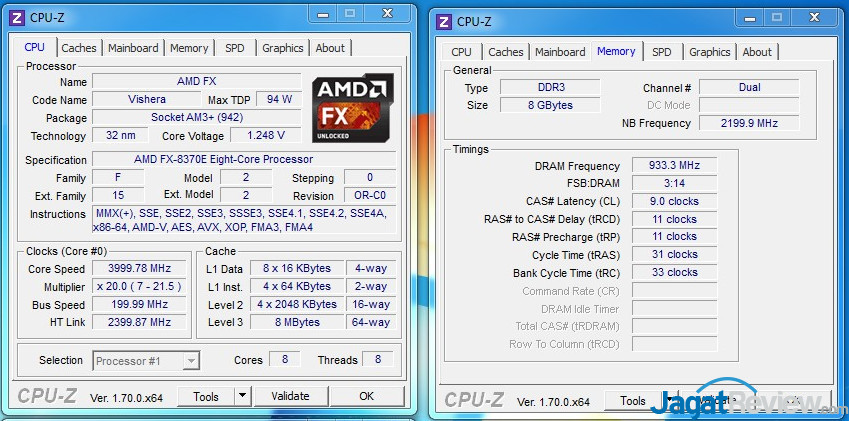The width and height of the screenshot is (849, 421).
Task: Switch to the Caches tab in left window
Action: [x=79, y=48]
